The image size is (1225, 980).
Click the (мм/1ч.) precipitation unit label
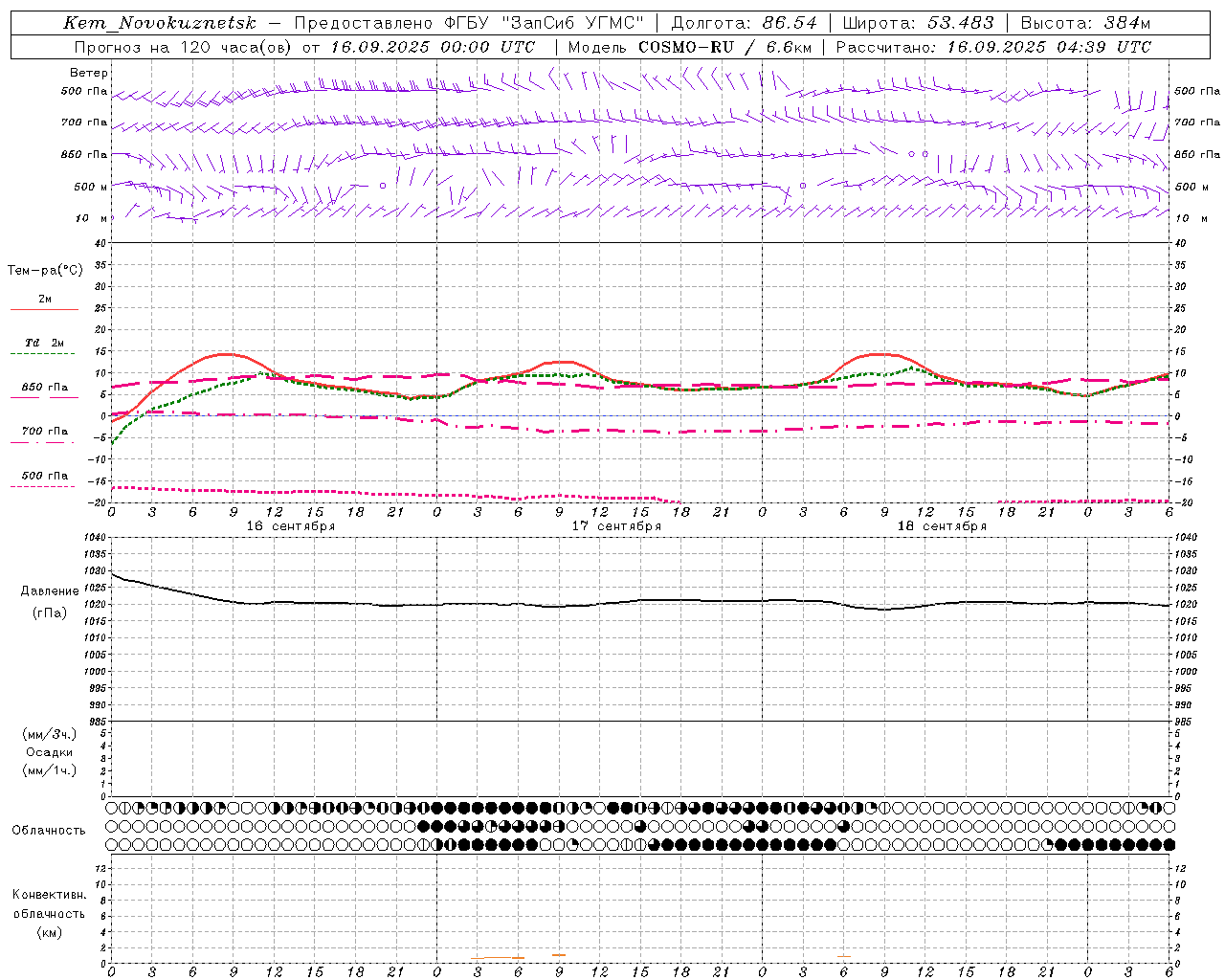50,770
